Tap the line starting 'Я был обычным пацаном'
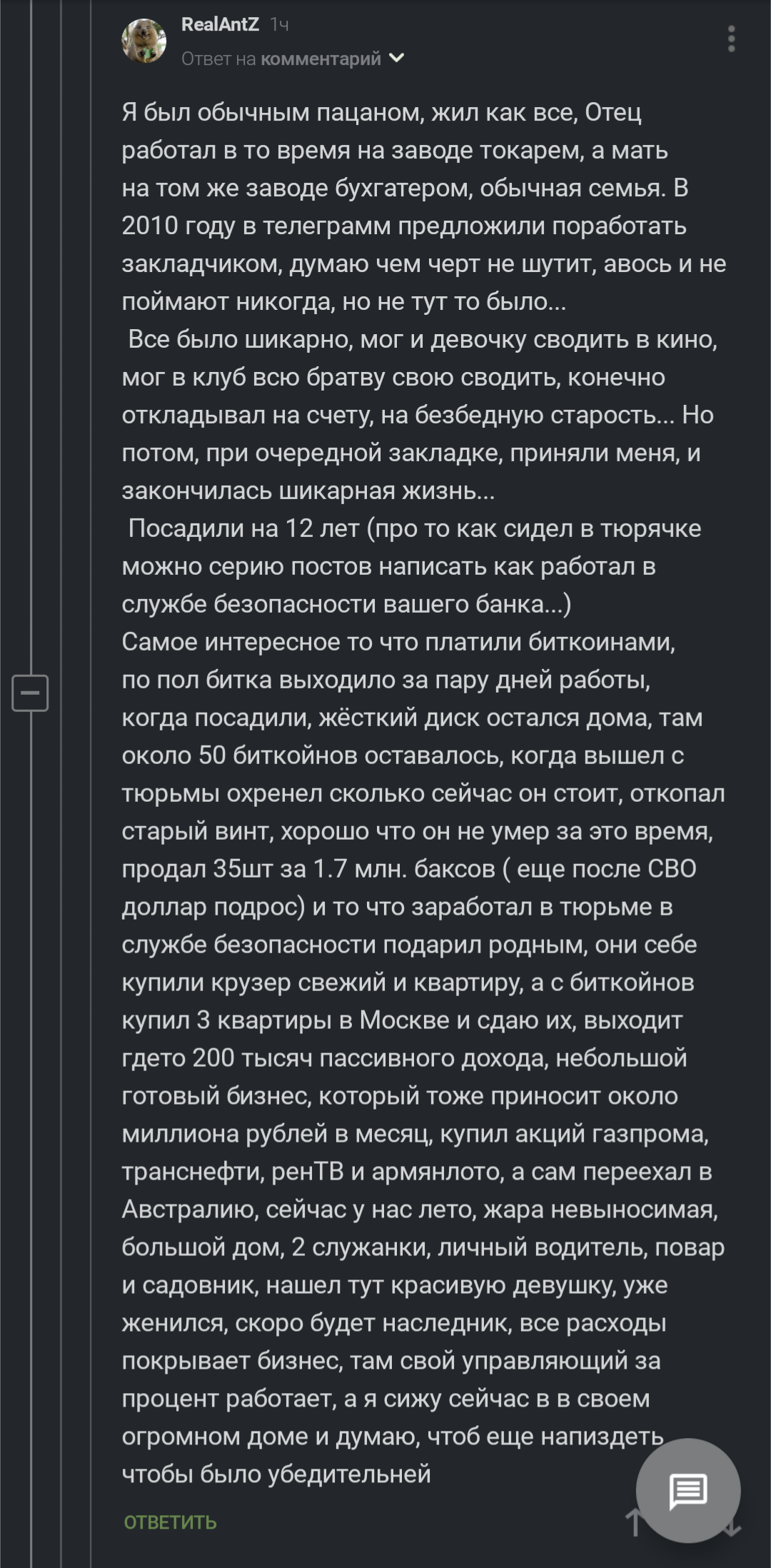The height and width of the screenshot is (1568, 771). 382,113
